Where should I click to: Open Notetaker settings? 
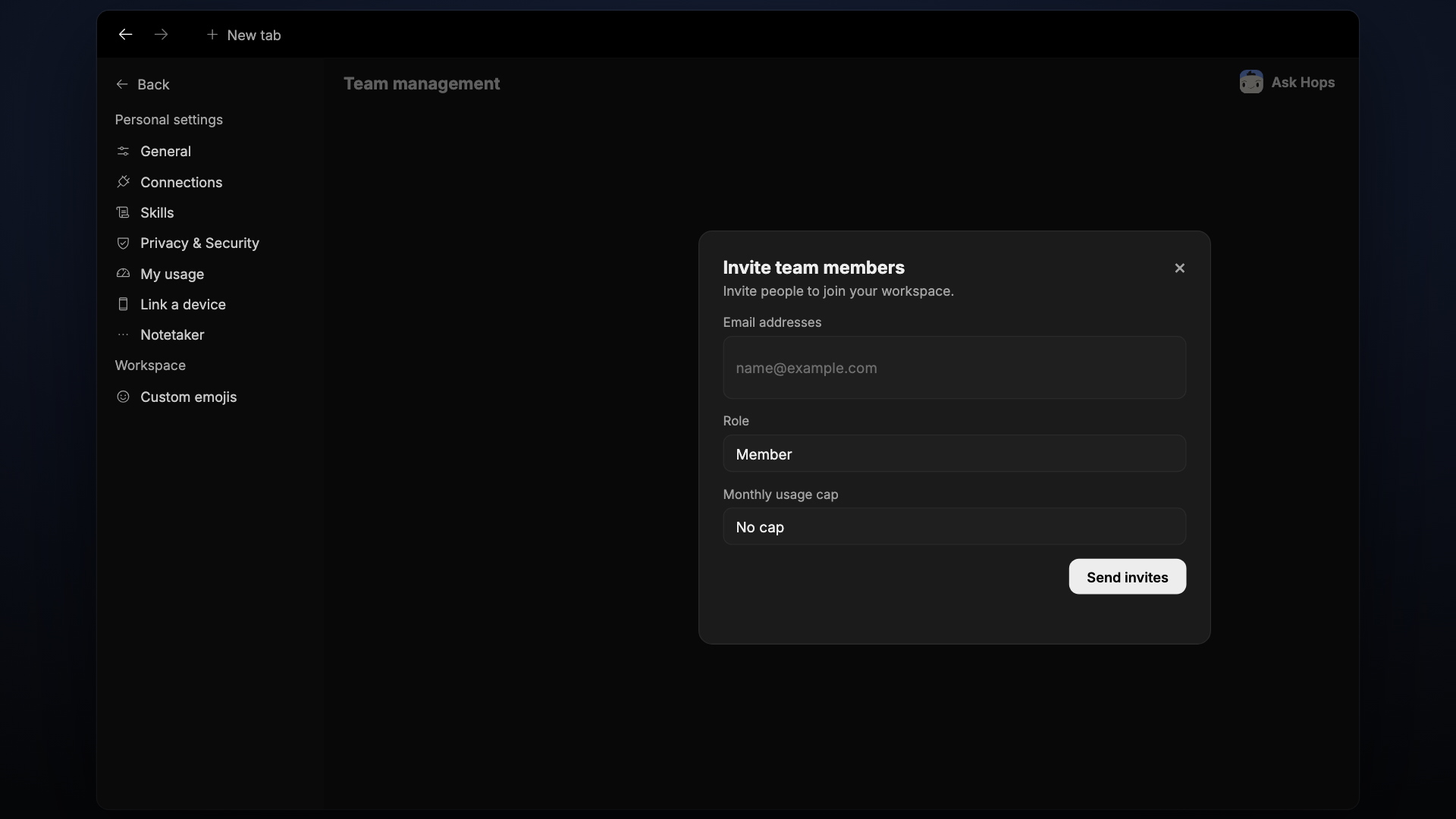172,334
